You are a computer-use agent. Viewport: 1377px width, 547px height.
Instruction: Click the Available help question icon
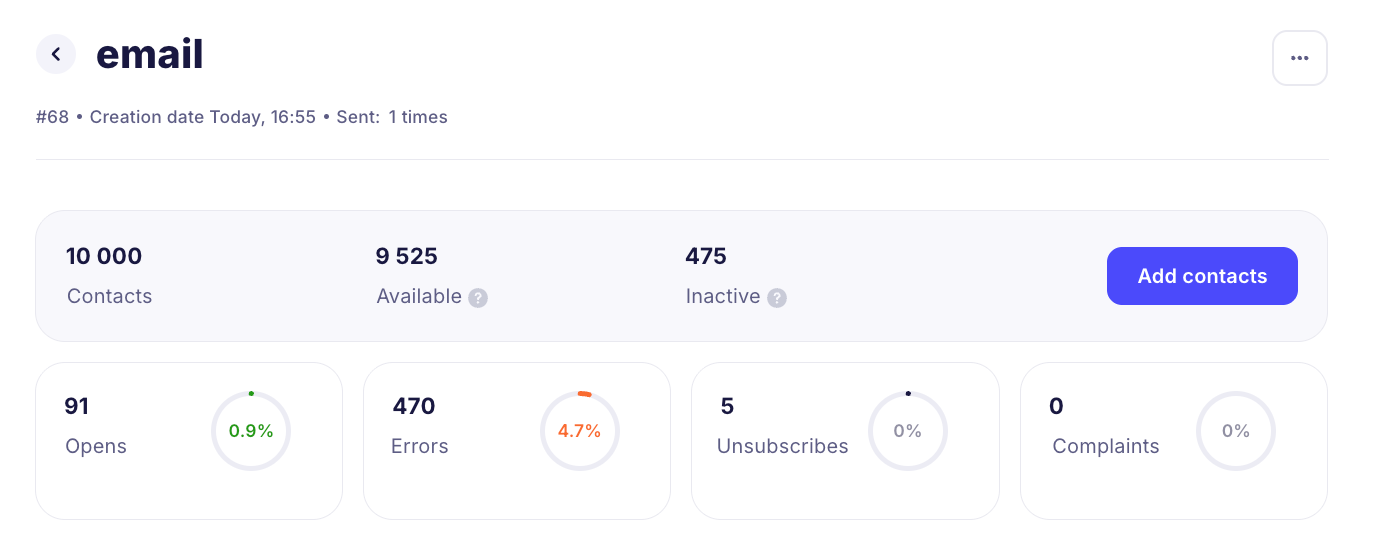click(478, 298)
